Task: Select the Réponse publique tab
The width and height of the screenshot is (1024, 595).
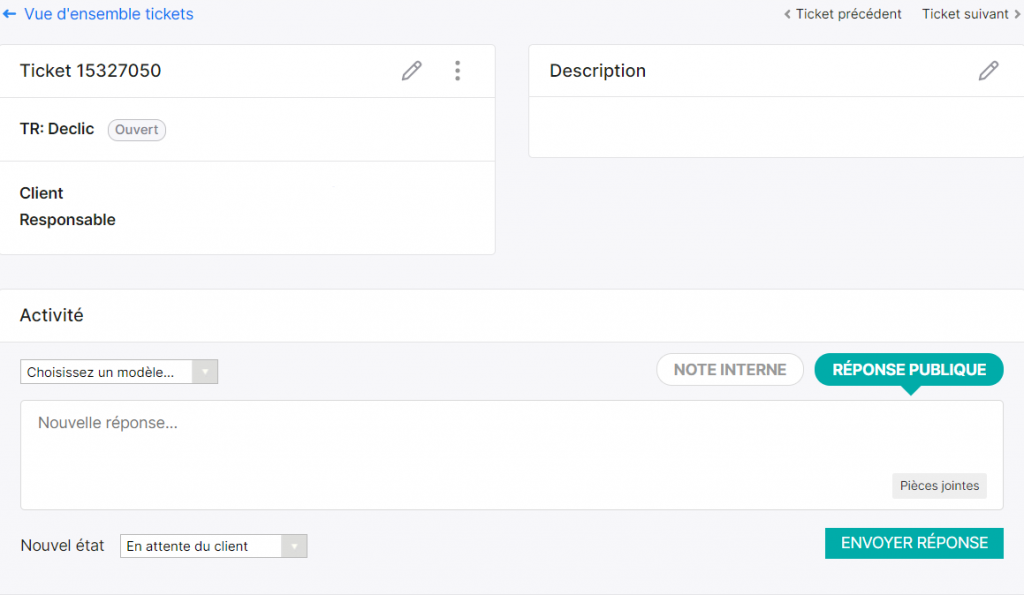Action: 909,370
